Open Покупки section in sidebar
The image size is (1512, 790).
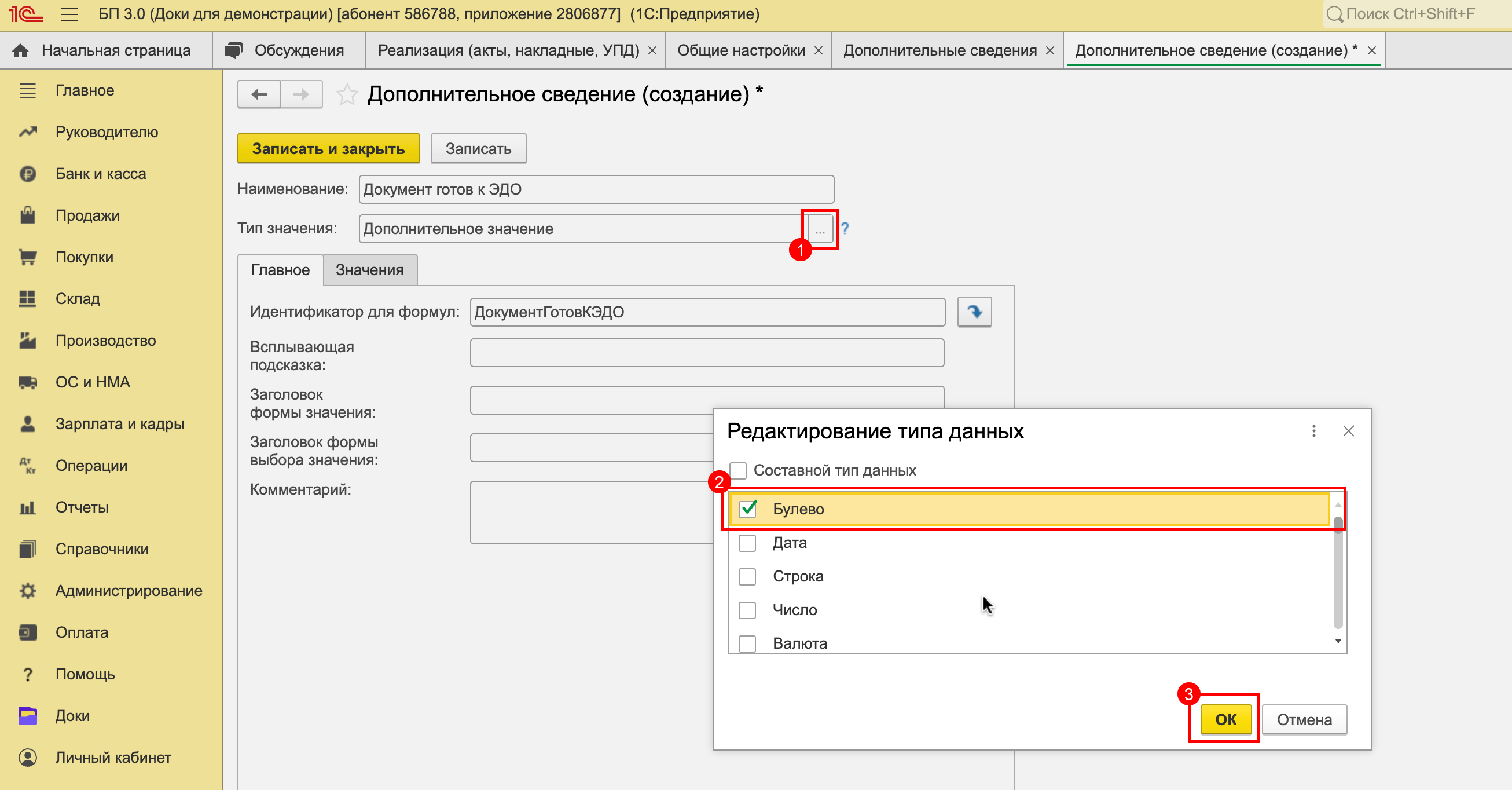click(84, 257)
